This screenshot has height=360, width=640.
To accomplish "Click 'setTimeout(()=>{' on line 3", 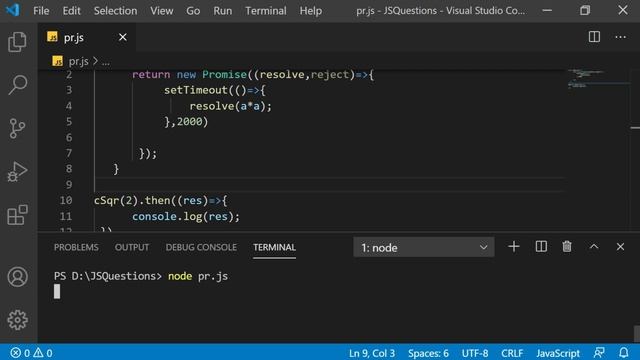I will pos(215,90).
